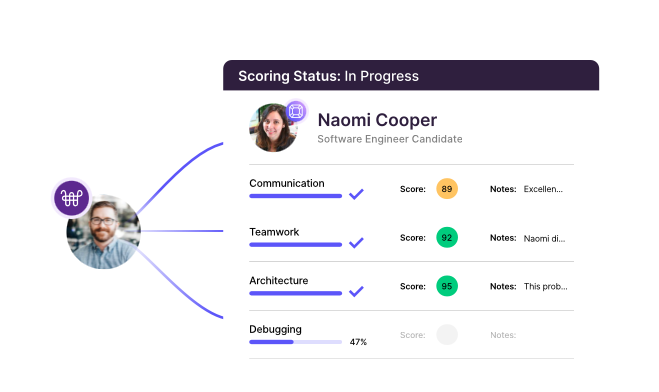
Task: Click the green Teamwork score 92
Action: [x=447, y=237]
